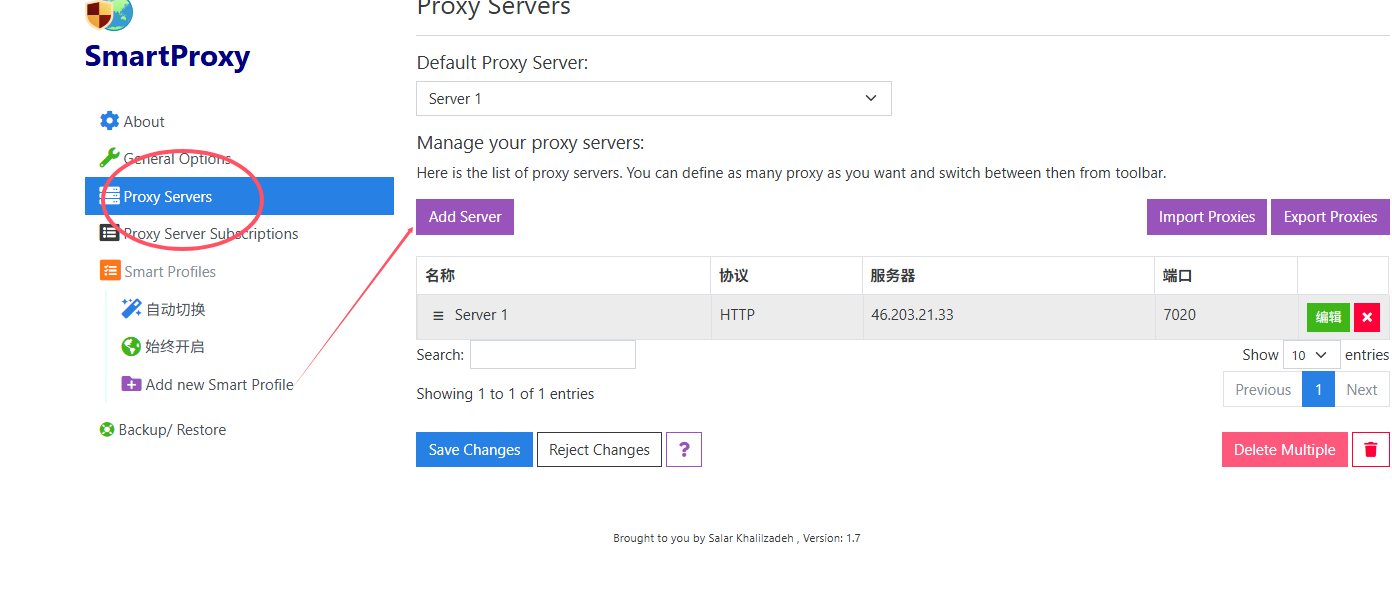The height and width of the screenshot is (606, 1392).
Task: Select the 自动切换 magic wand profile
Action: click(131, 309)
